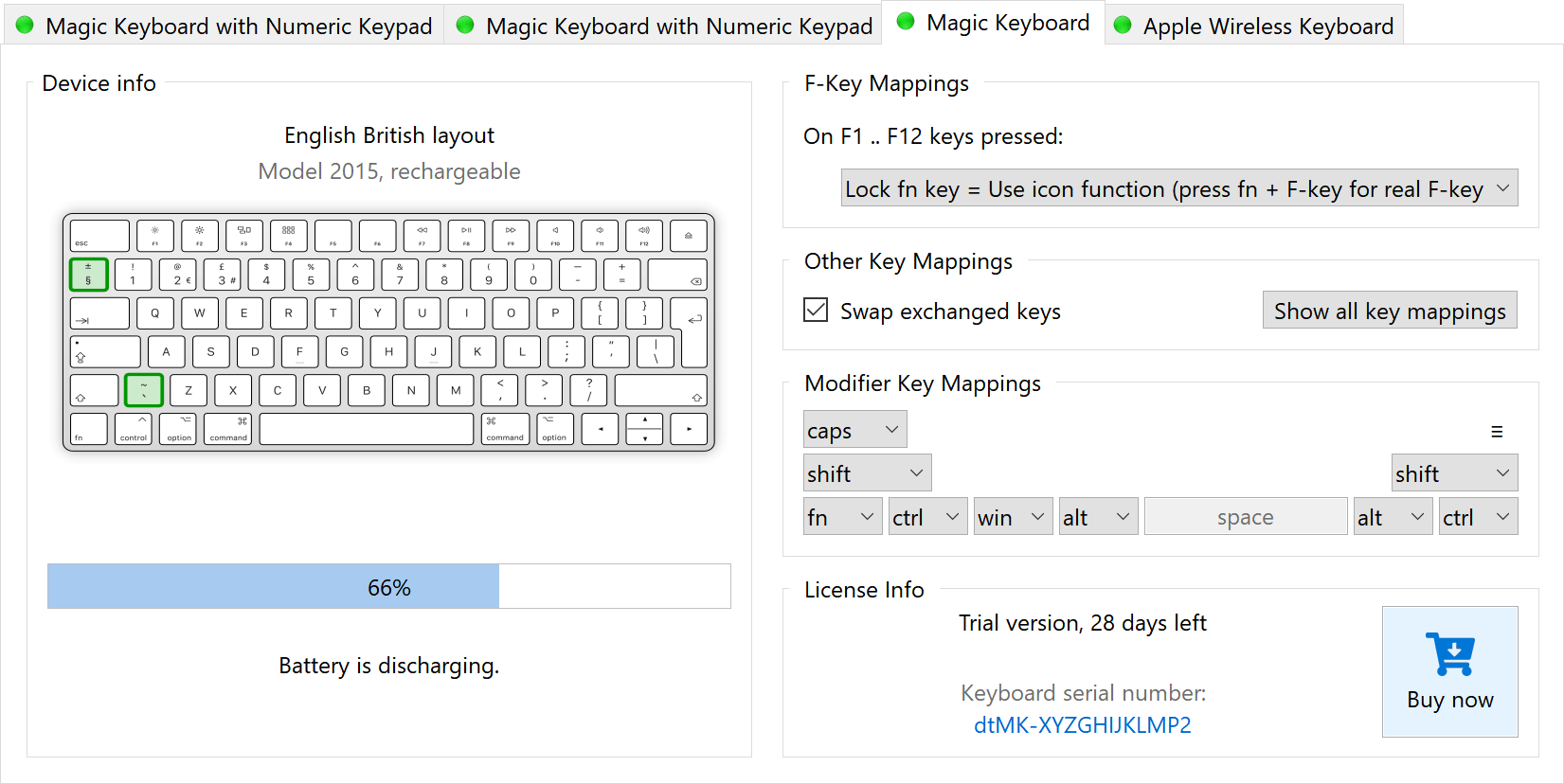
Task: Open the fn modifier mapping dropdown
Action: coord(842,517)
